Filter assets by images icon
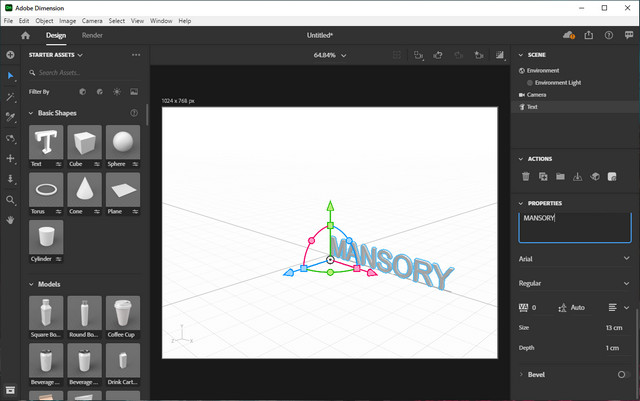 click(x=132, y=92)
